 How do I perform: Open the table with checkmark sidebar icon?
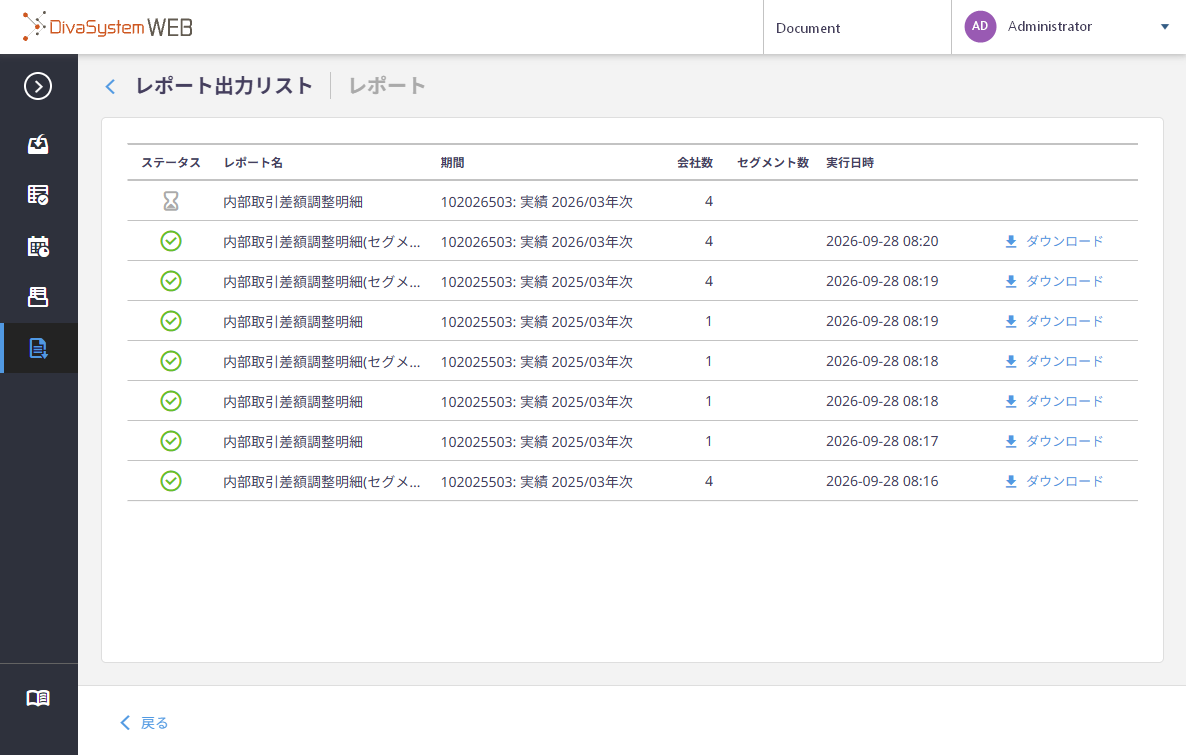coord(38,195)
